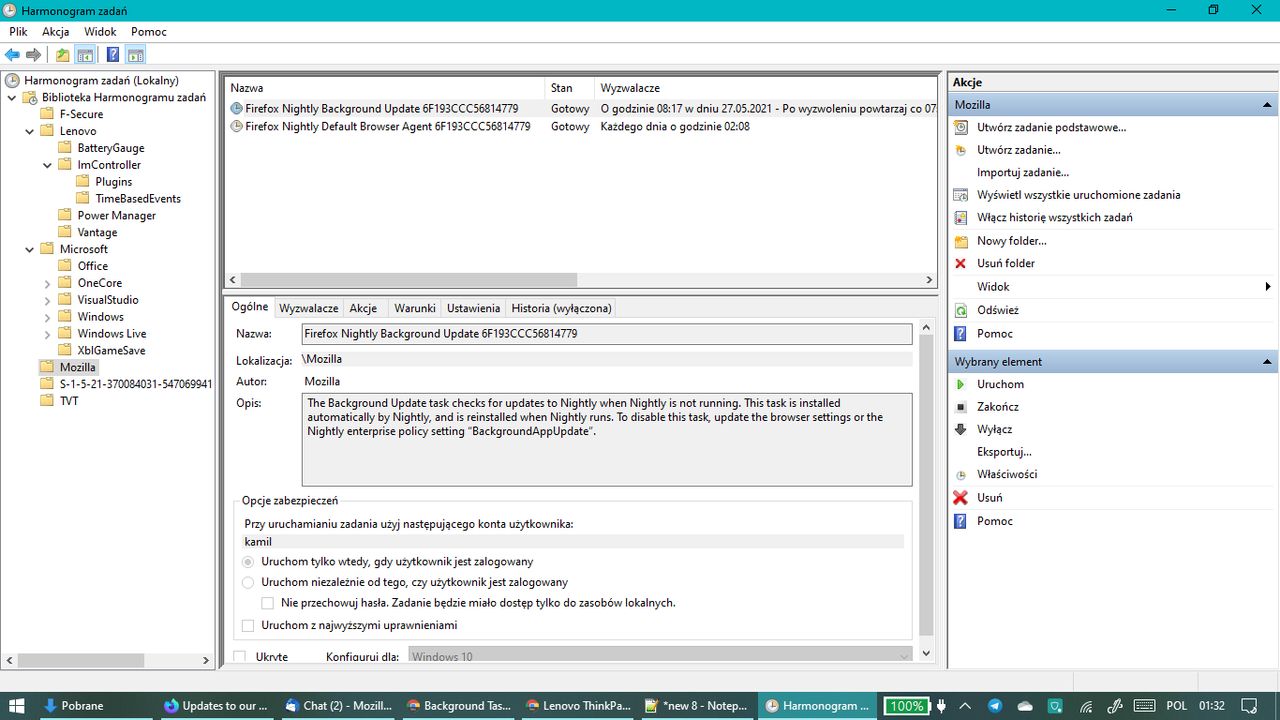The image size is (1280, 720).
Task: Select the TVT folder in tree
Action: (68, 401)
